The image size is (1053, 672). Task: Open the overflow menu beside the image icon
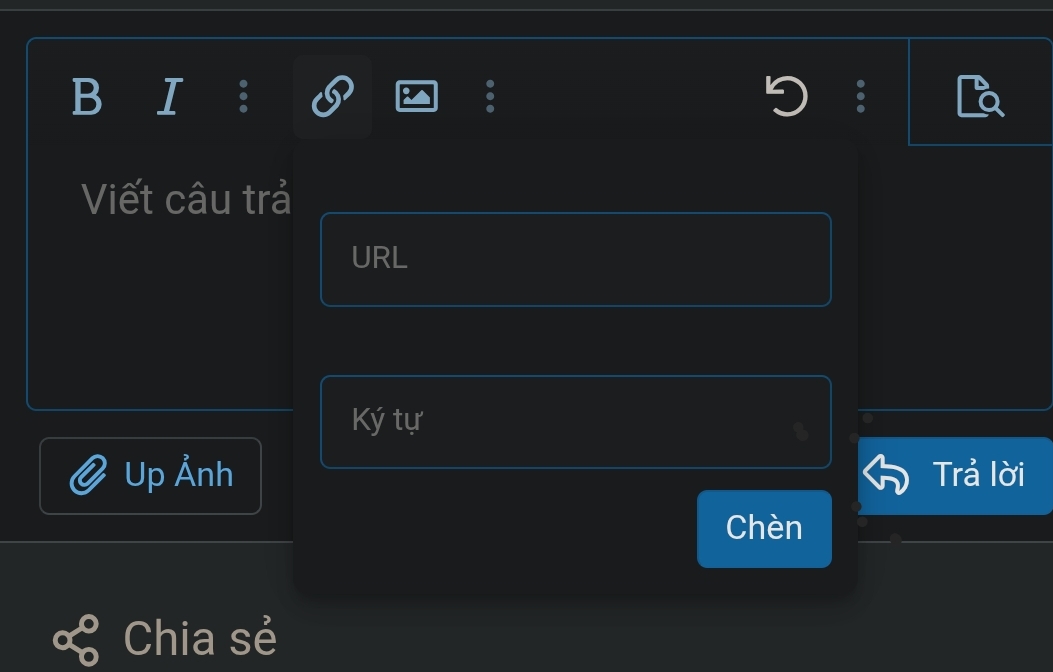coord(489,97)
